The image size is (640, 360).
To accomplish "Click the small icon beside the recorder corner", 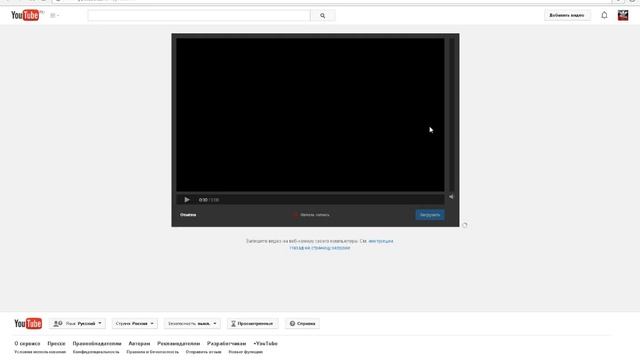I will click(x=464, y=225).
